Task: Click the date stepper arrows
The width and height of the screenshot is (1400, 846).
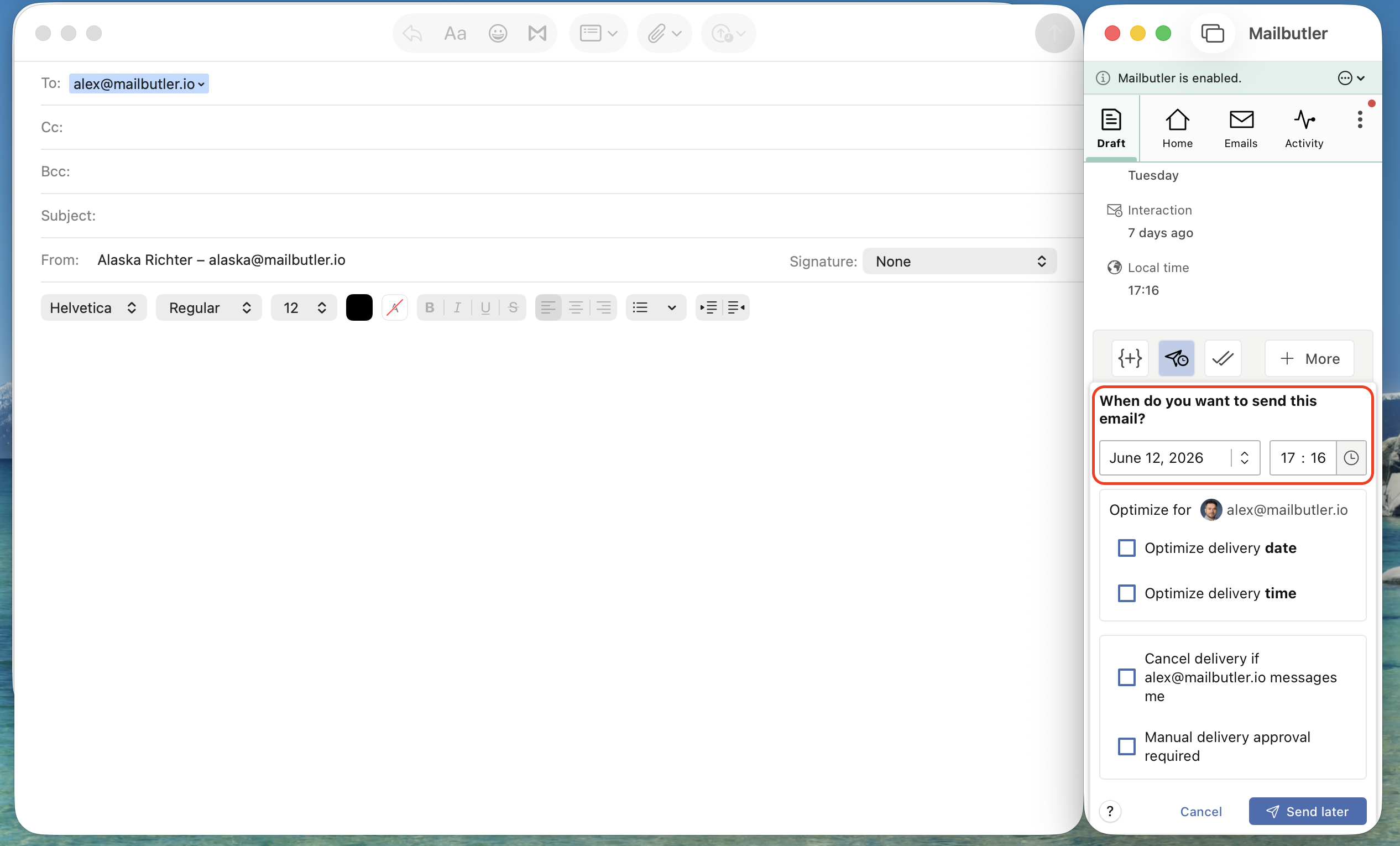Action: pyautogui.click(x=1244, y=458)
